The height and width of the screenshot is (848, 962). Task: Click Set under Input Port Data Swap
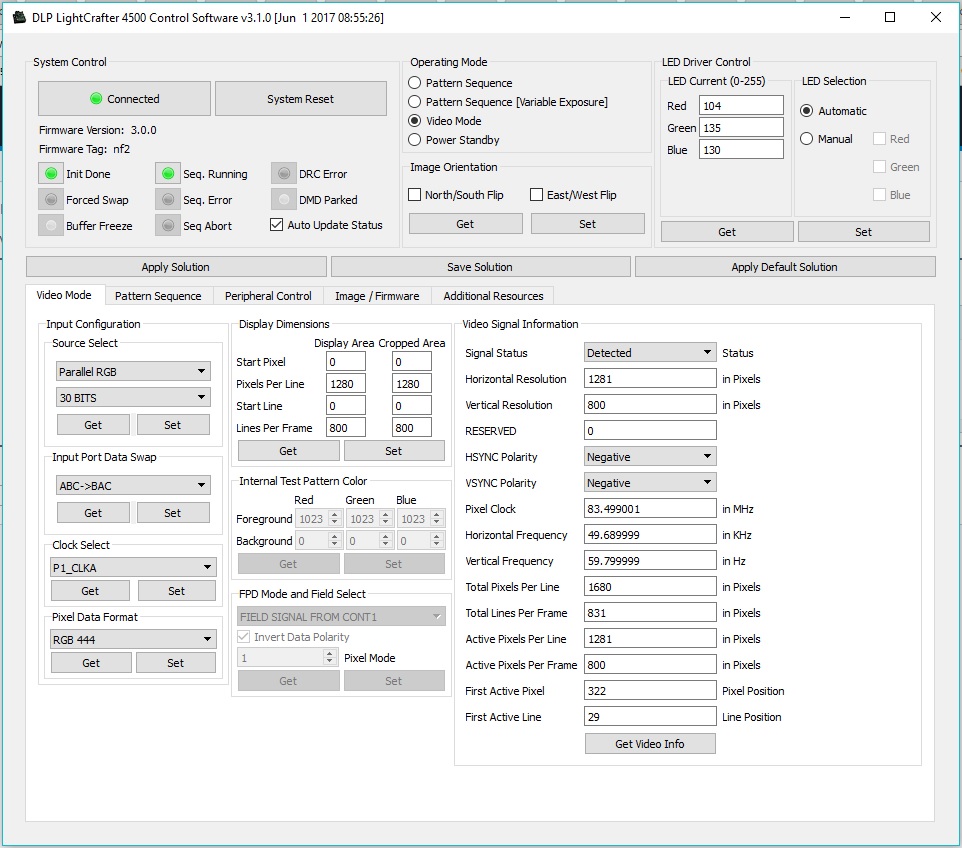coord(173,512)
